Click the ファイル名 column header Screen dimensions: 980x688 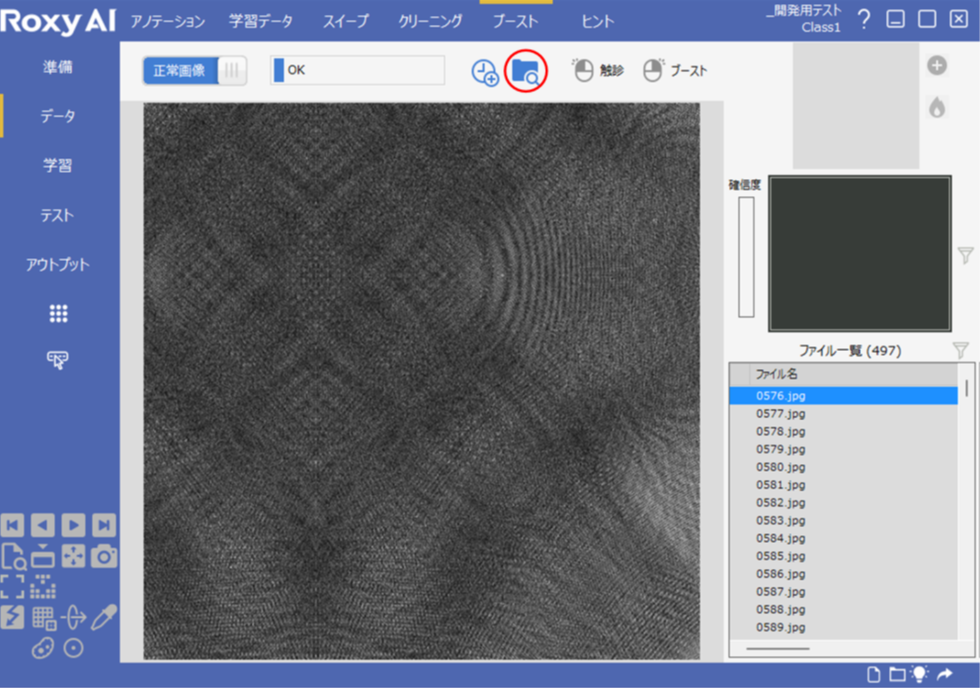click(776, 374)
